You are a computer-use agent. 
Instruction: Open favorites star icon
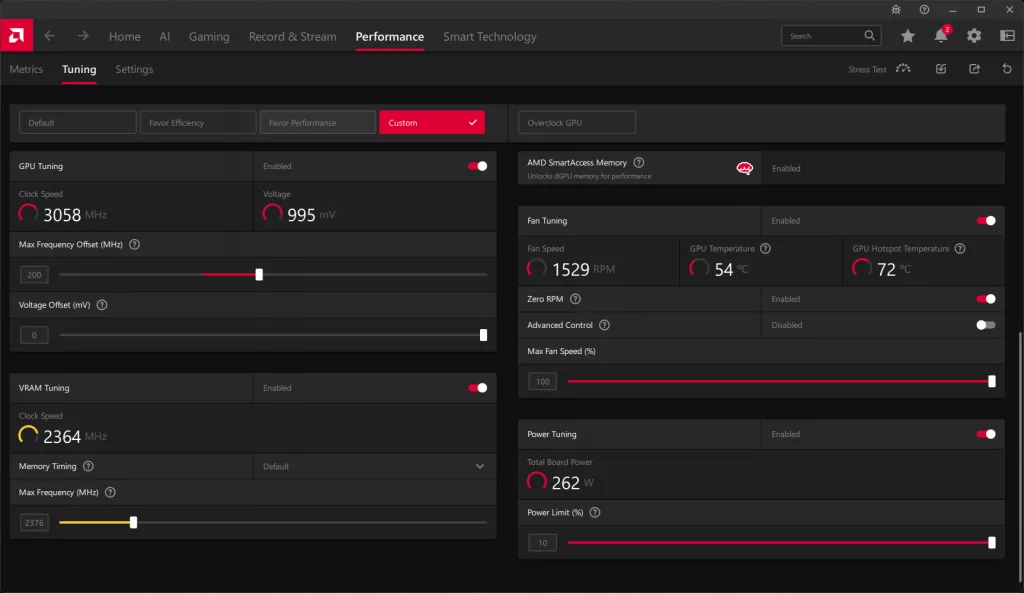(908, 36)
